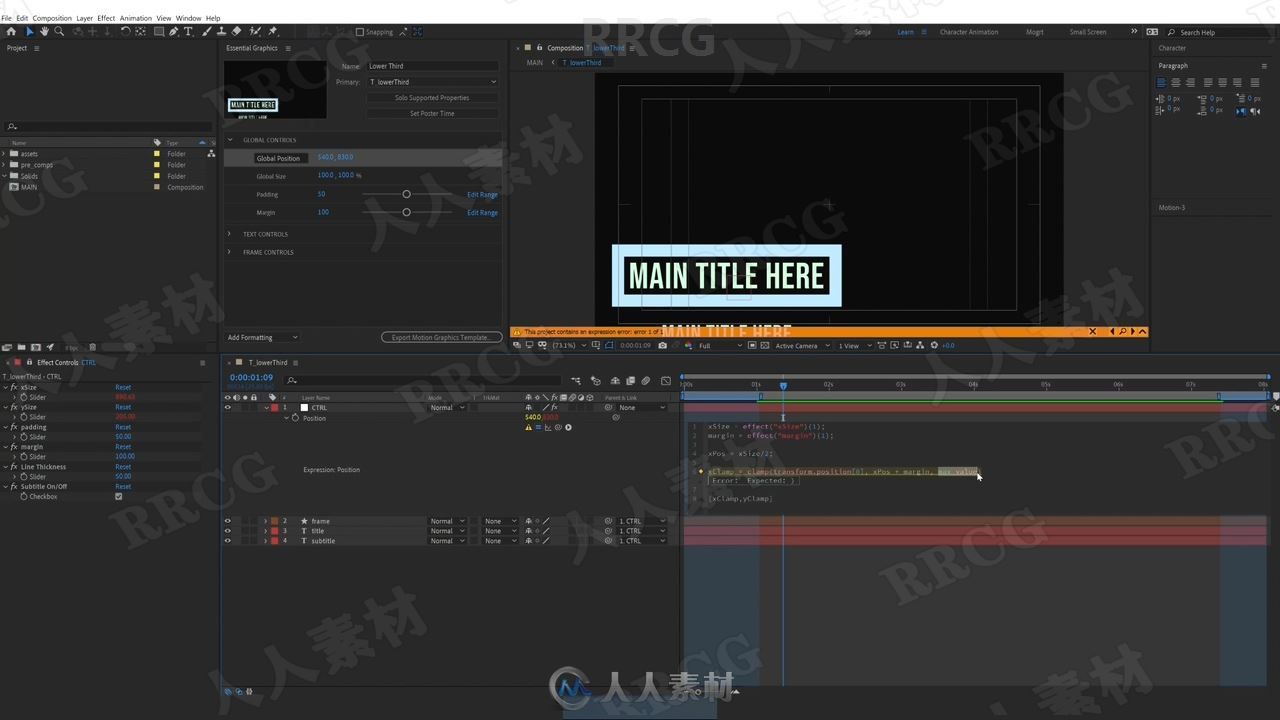Select the Type text tool
The image size is (1280, 720).
[188, 32]
